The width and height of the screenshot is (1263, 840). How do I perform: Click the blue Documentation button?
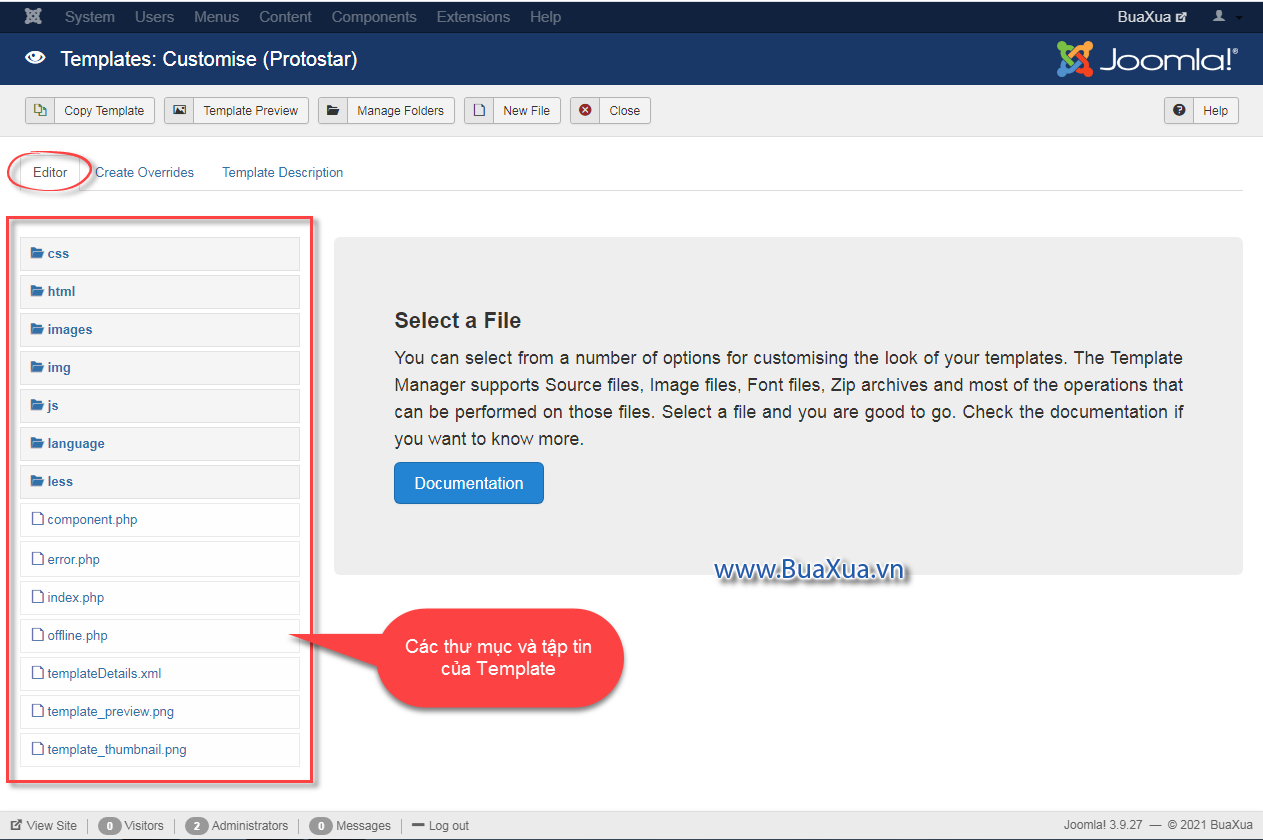[469, 483]
